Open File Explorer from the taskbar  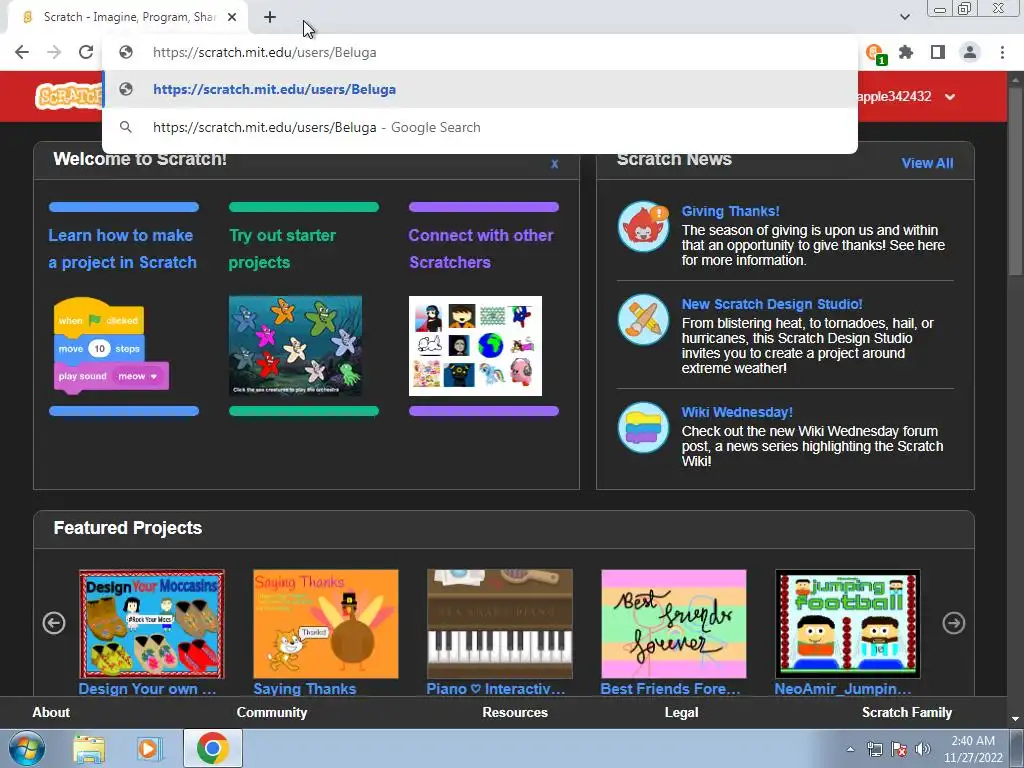pos(88,749)
